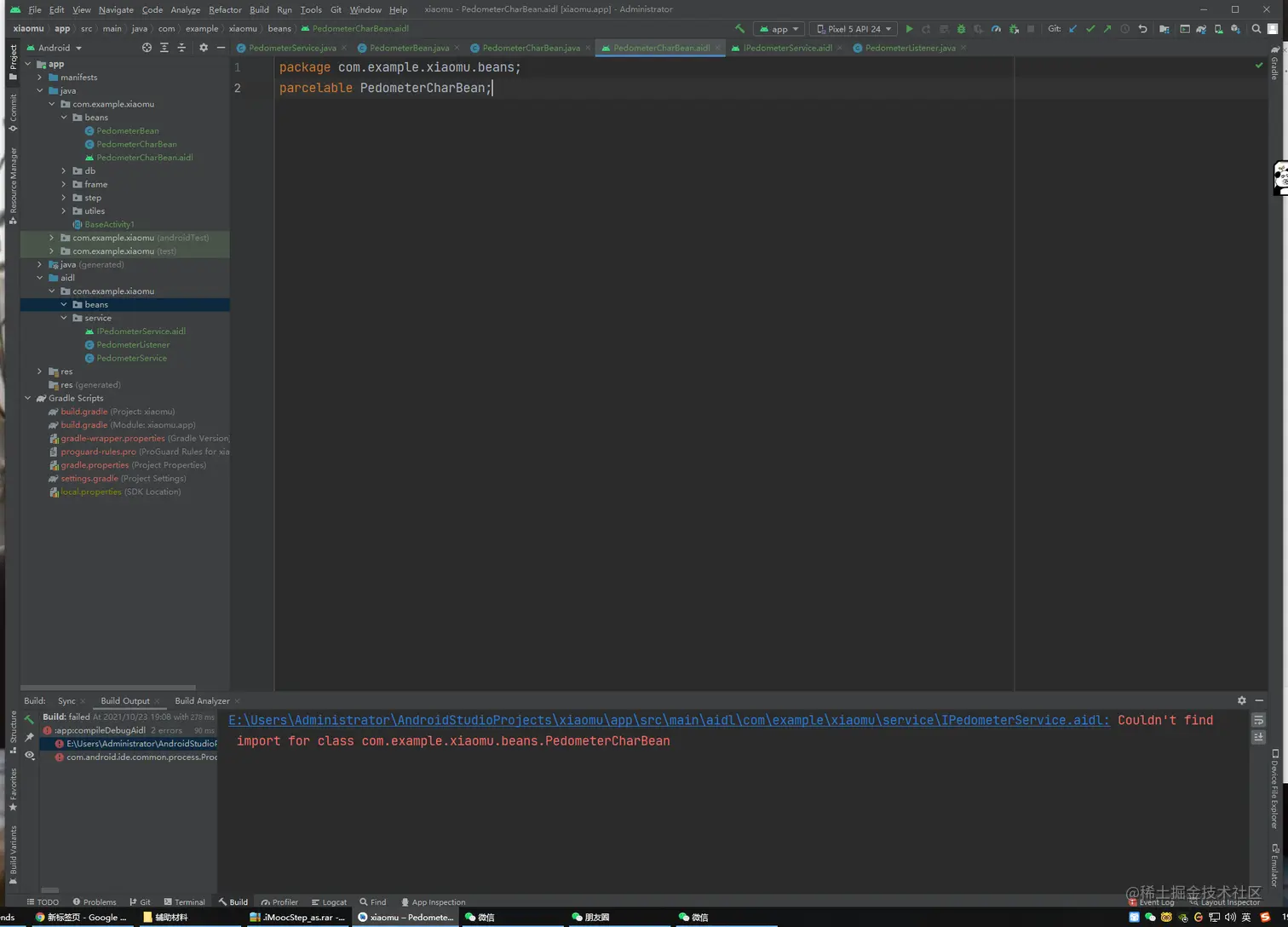This screenshot has height=927, width=1288.
Task: Open Build panel settings gear
Action: pyautogui.click(x=1242, y=700)
